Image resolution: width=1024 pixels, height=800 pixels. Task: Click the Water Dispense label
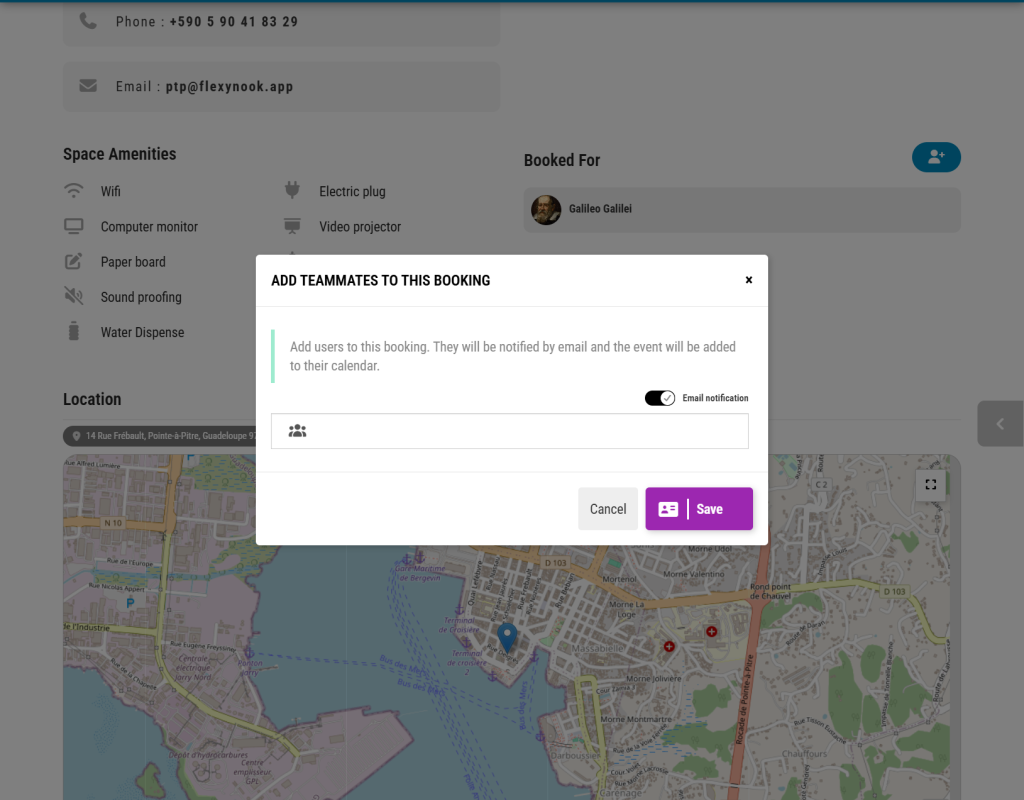[x=142, y=332]
